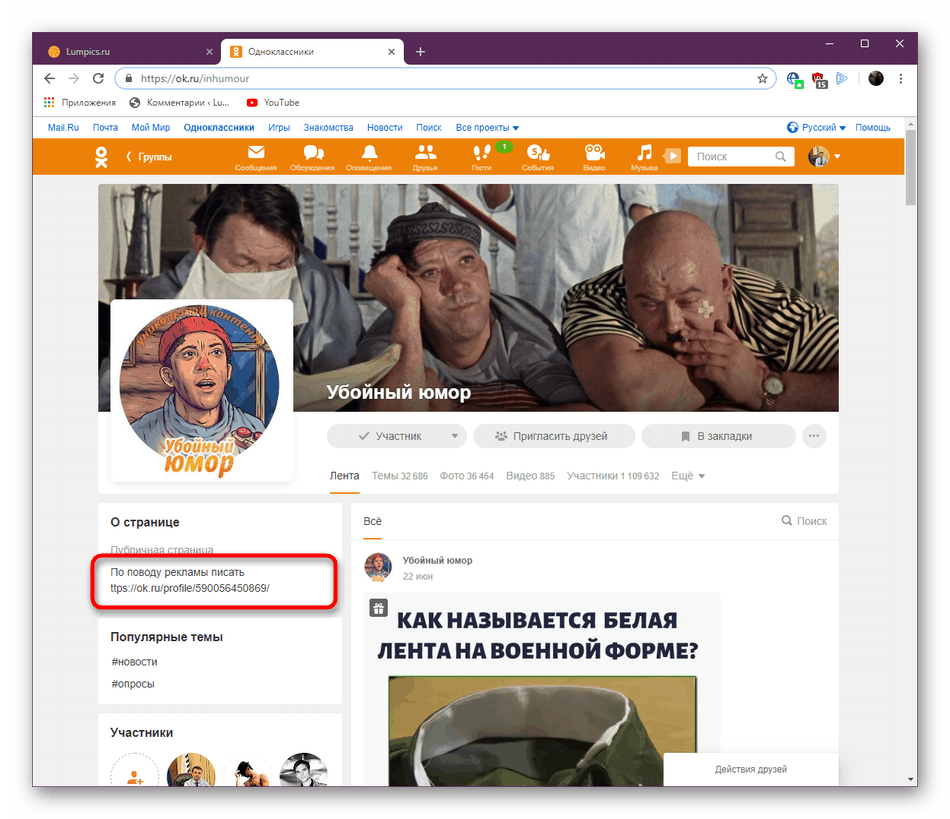Expand the Ещё menu in group tabs
950x819 pixels.
point(688,476)
